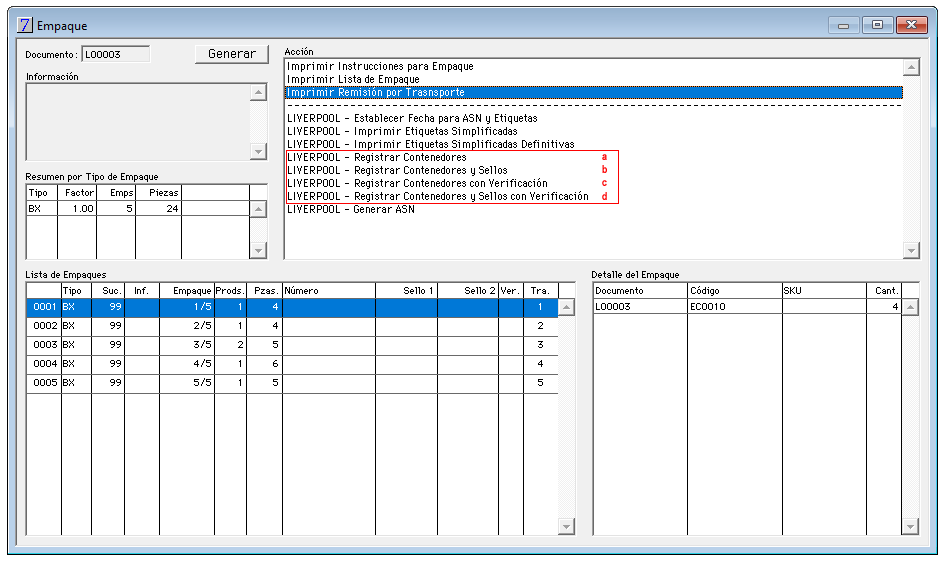Click the SKU column header
The image size is (945, 561).
click(x=824, y=290)
